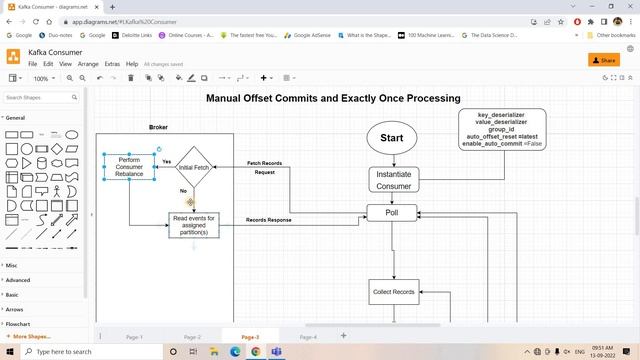Click the zoom out magnifier icon
640x360 pixels.
pos(82,78)
